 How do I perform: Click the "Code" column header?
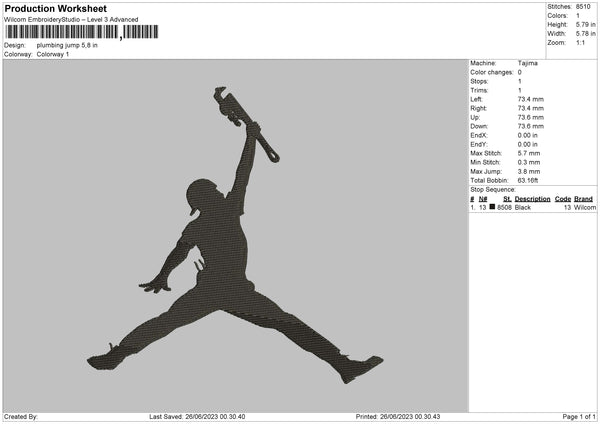[563, 199]
